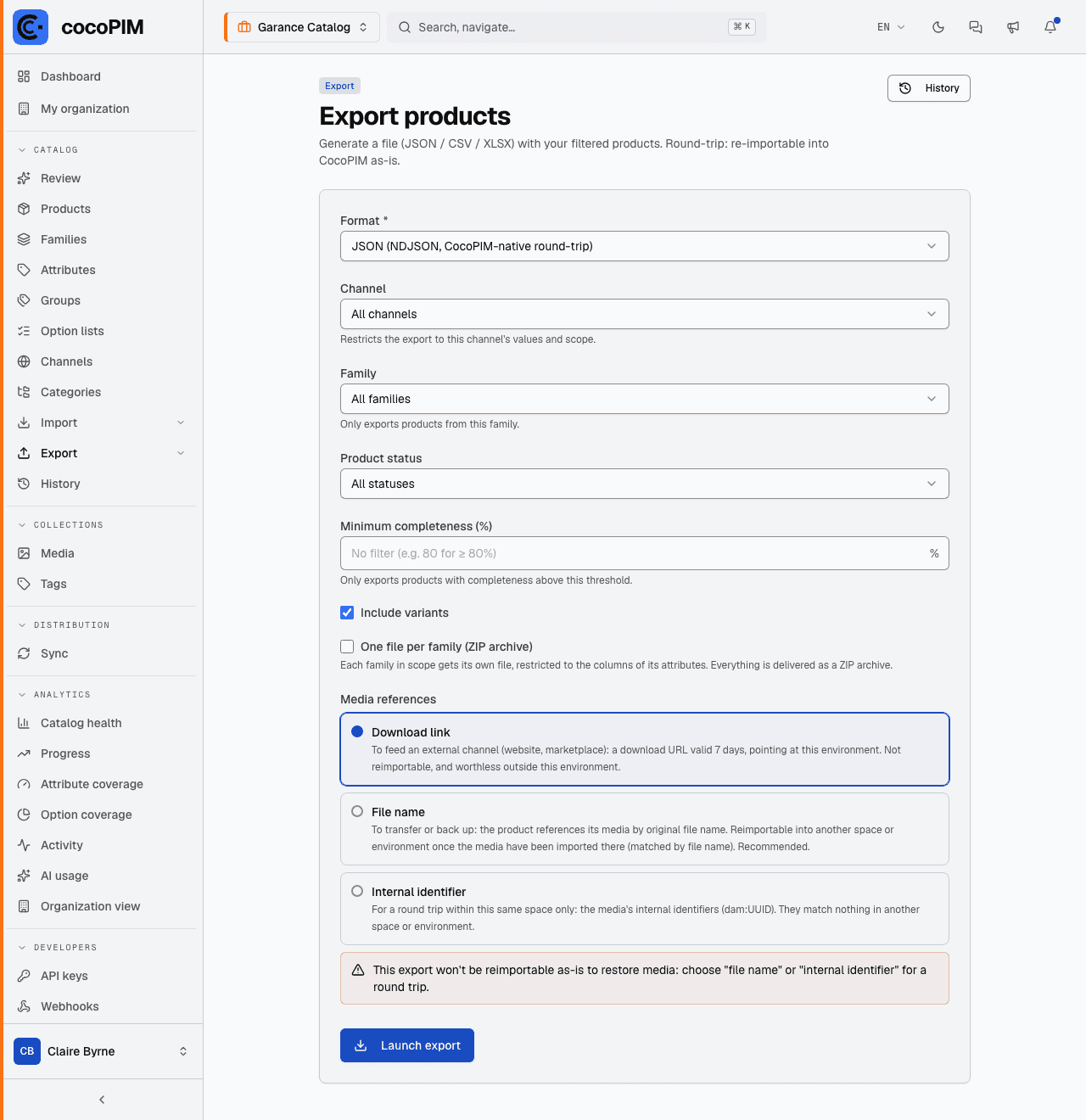Click the Option lists icon

click(x=24, y=331)
